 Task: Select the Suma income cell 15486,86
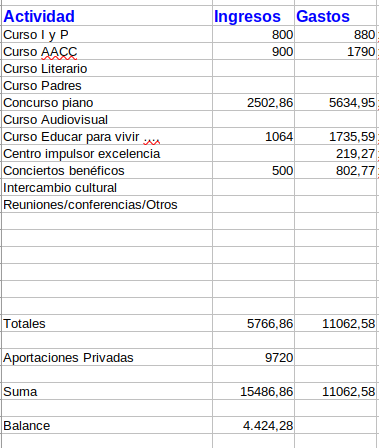[x=253, y=391]
